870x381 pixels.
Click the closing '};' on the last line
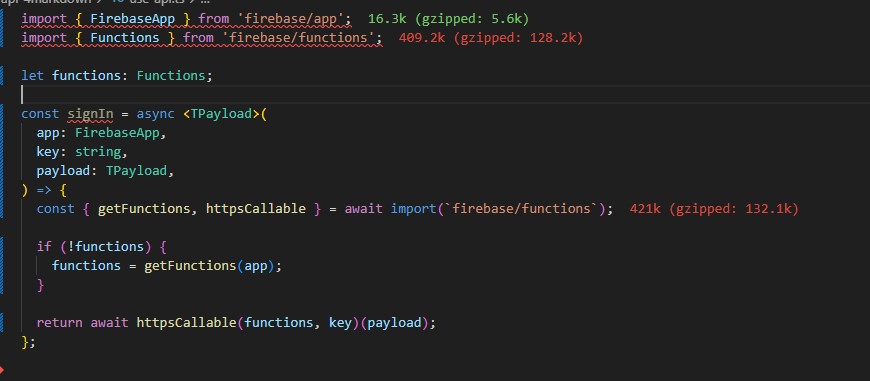click(x=28, y=342)
